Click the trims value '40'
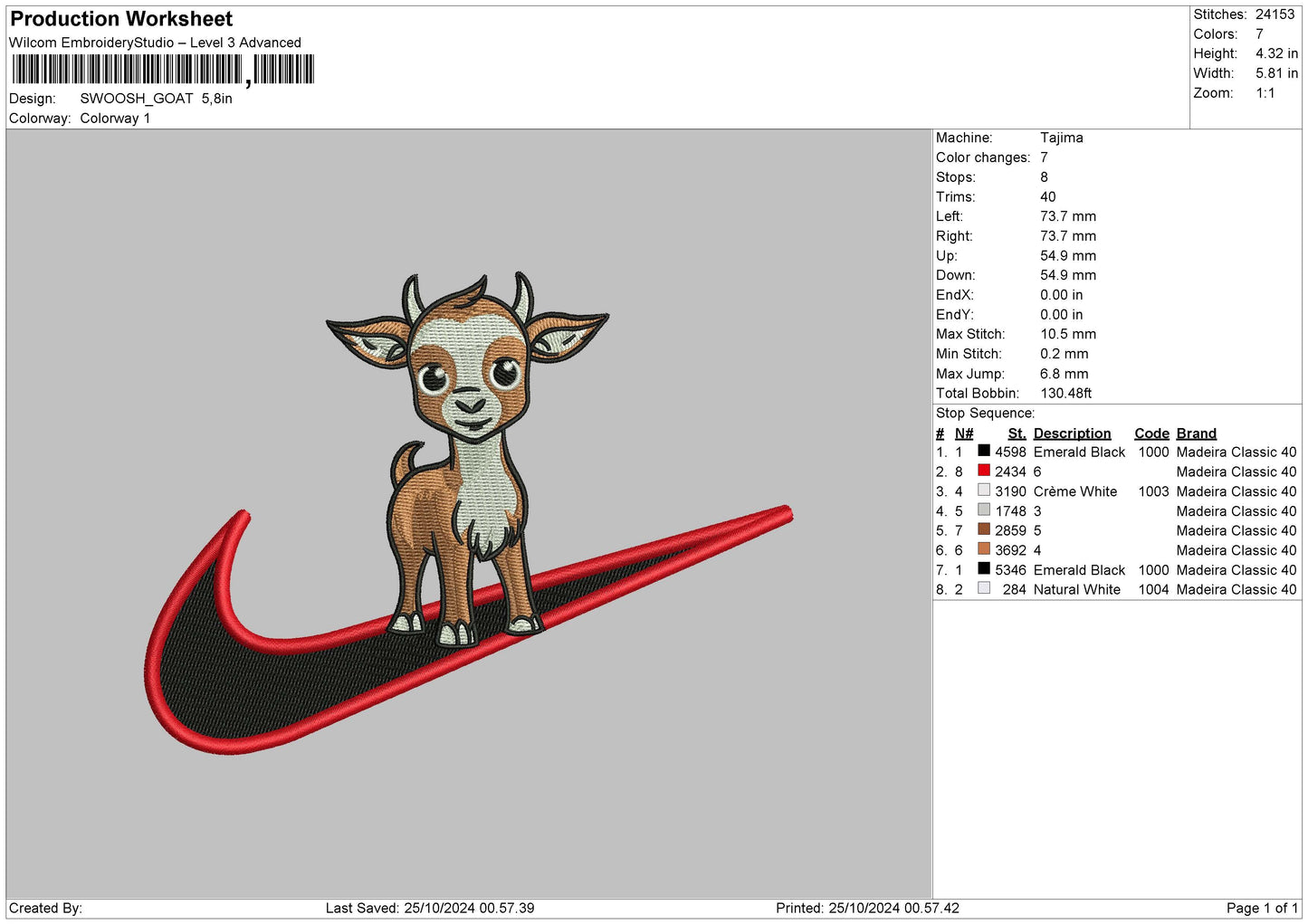The width and height of the screenshot is (1308, 924). (1048, 196)
